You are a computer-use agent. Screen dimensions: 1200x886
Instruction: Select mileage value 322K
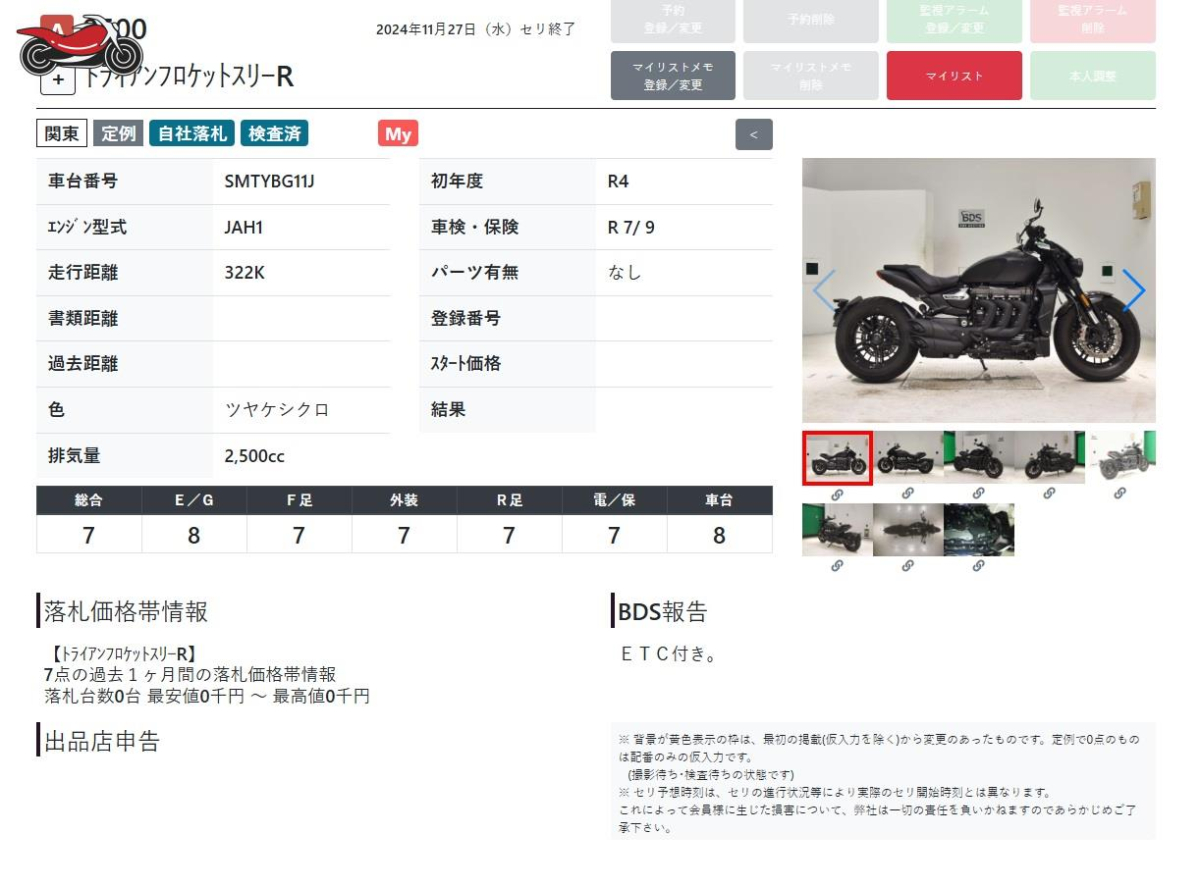(245, 273)
